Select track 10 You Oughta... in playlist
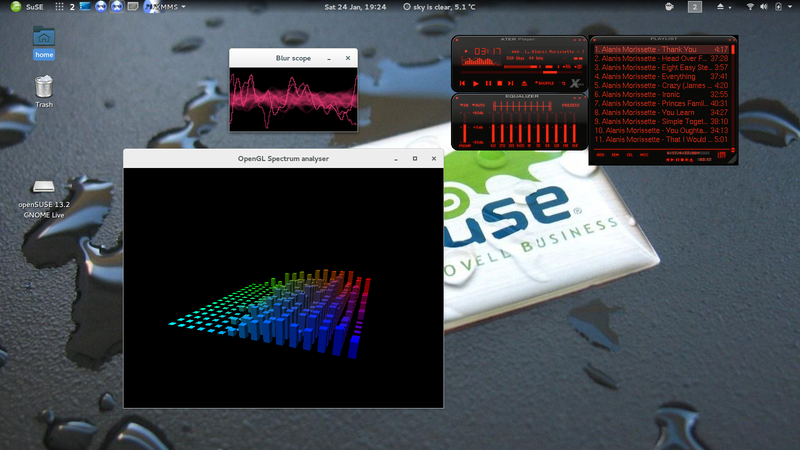800x450 pixels. [x=661, y=131]
